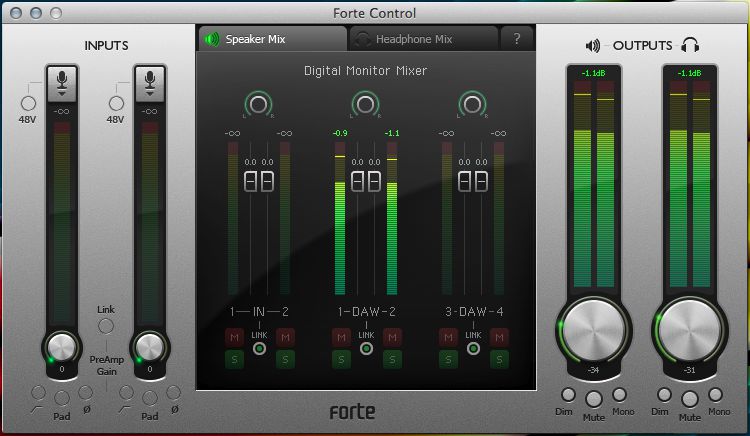Click the headphones icon beside OUTPUTS
This screenshot has width=750, height=436.
[x=690, y=45]
